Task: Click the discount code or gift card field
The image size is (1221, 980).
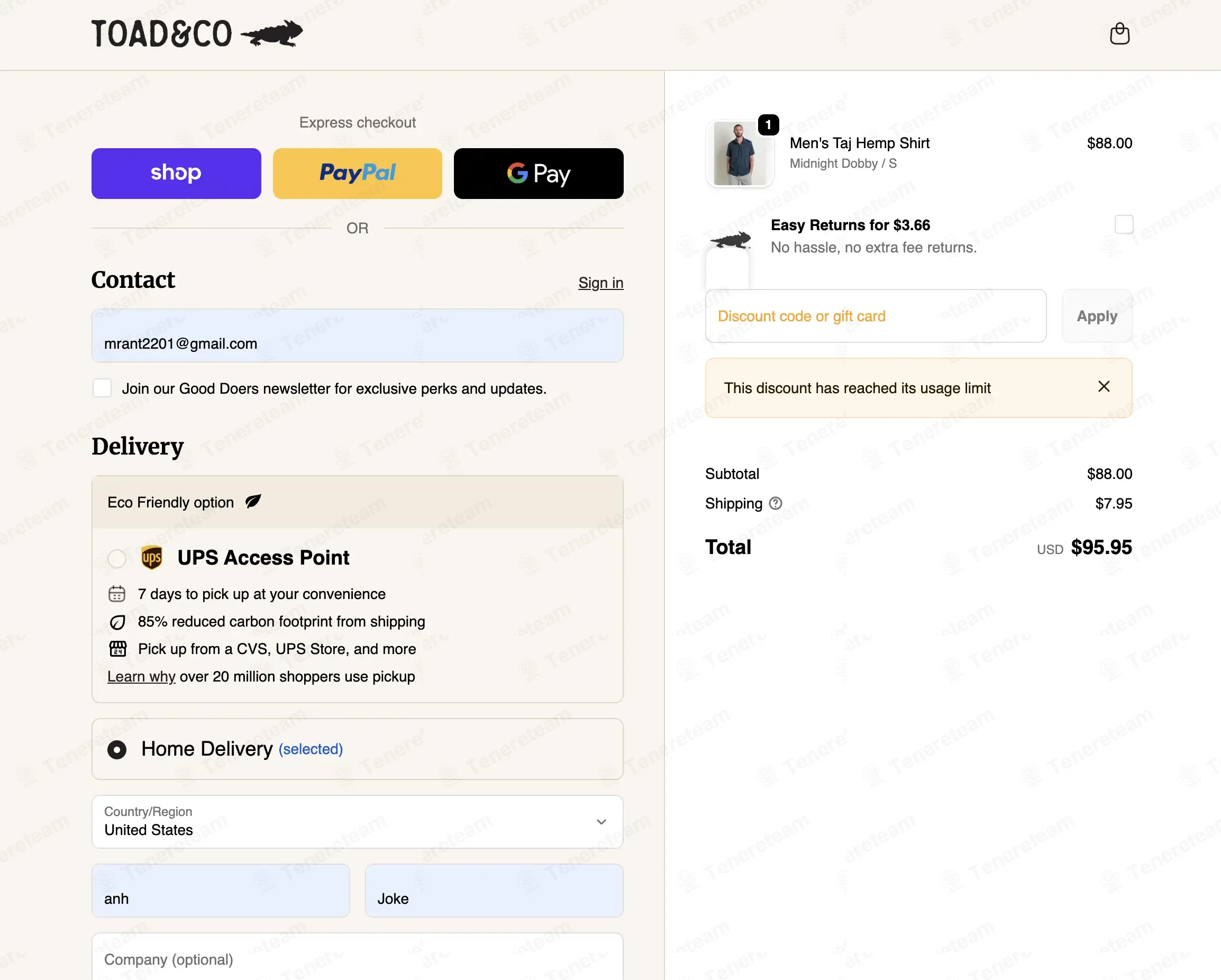Action: 876,316
